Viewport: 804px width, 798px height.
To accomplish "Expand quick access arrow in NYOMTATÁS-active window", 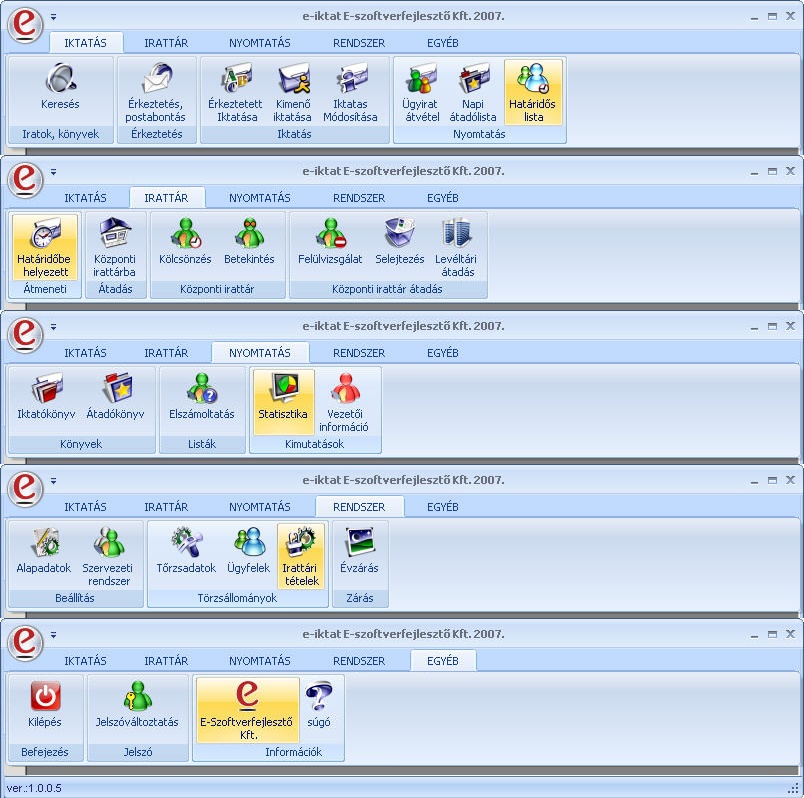I will tap(53, 327).
